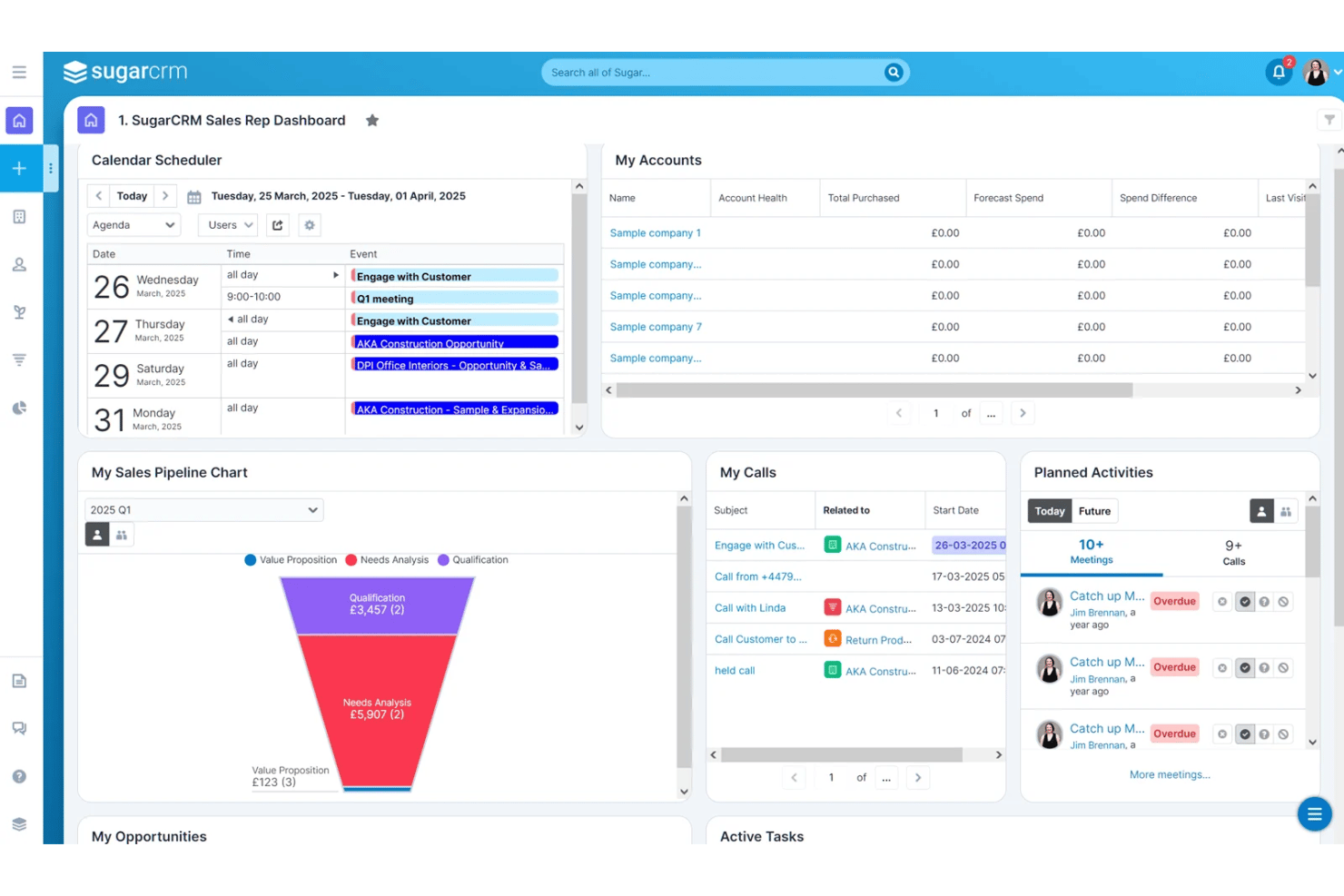The image size is (1344, 896).
Task: Show my items in Sales Pipeline Chart
Action: tap(97, 535)
